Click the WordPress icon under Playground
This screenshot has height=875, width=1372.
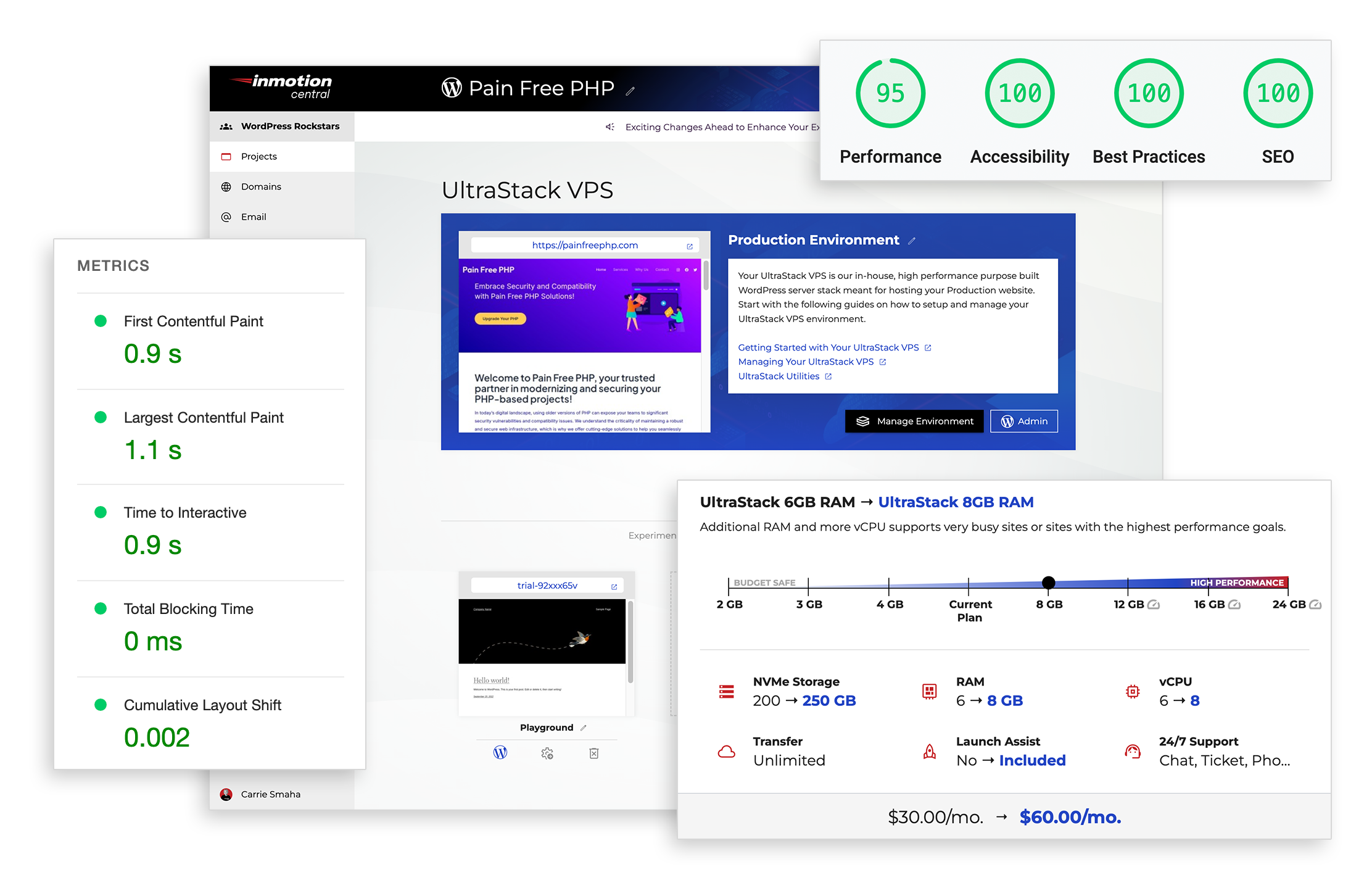click(x=500, y=753)
